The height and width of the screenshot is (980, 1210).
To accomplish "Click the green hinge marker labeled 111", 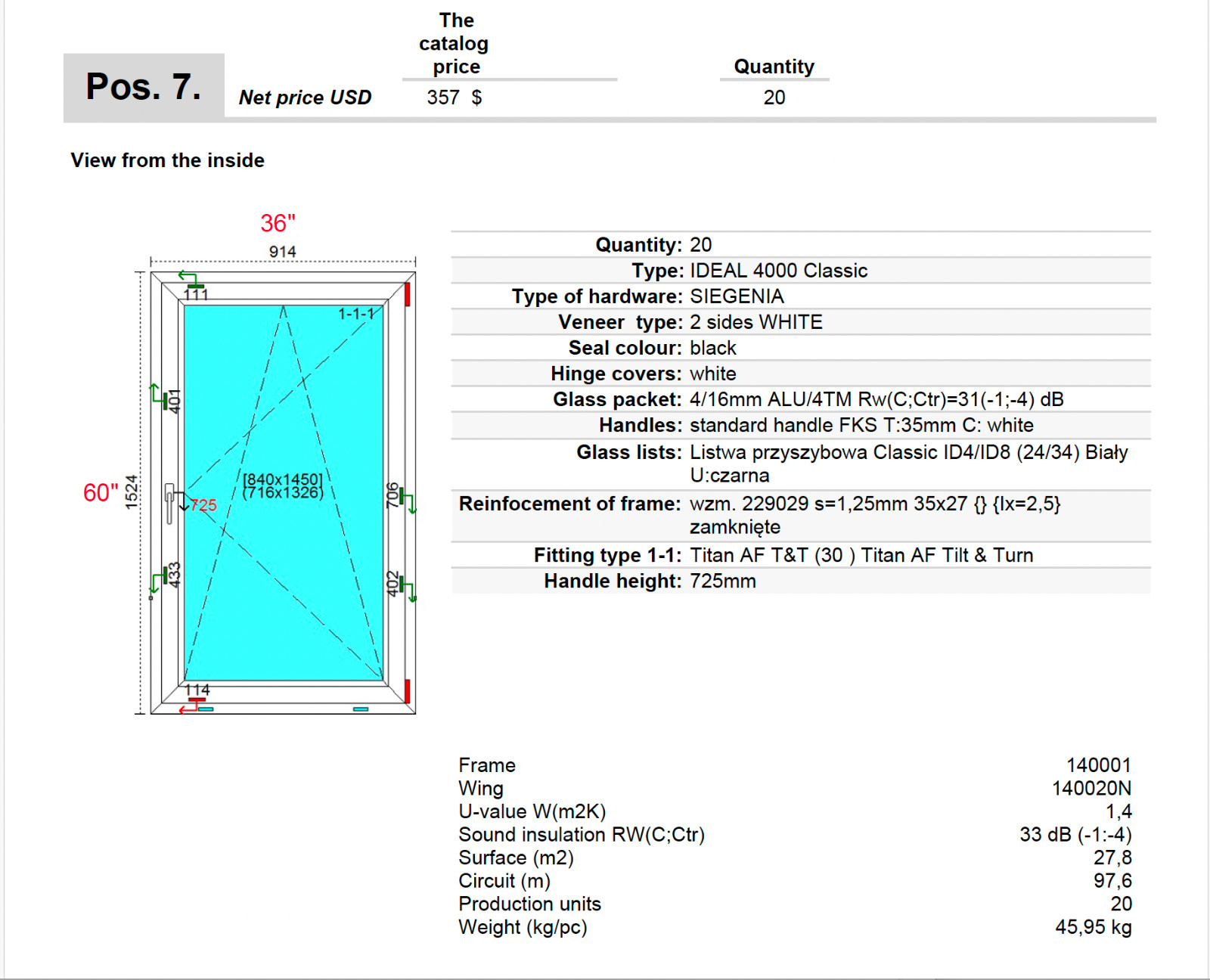I will 196,286.
